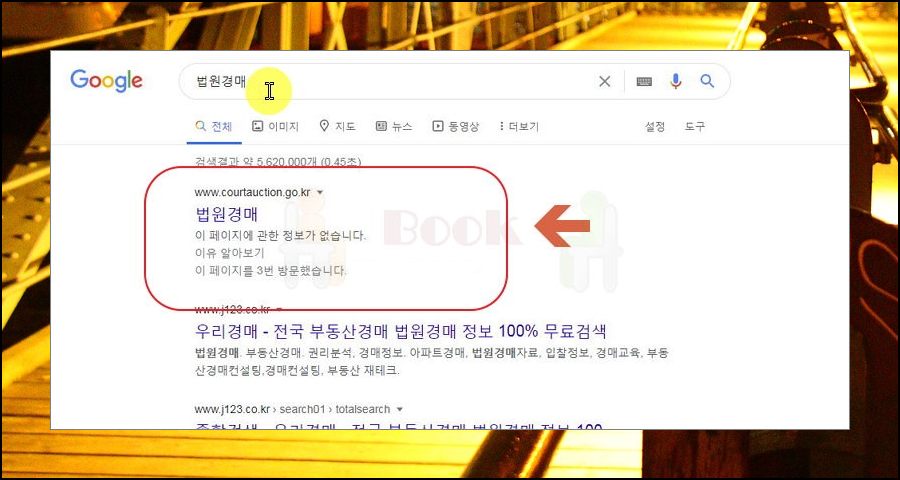Click the 검색결과 약 5,620,000개 result count
Screen dimensions: 900x480
tap(278, 162)
